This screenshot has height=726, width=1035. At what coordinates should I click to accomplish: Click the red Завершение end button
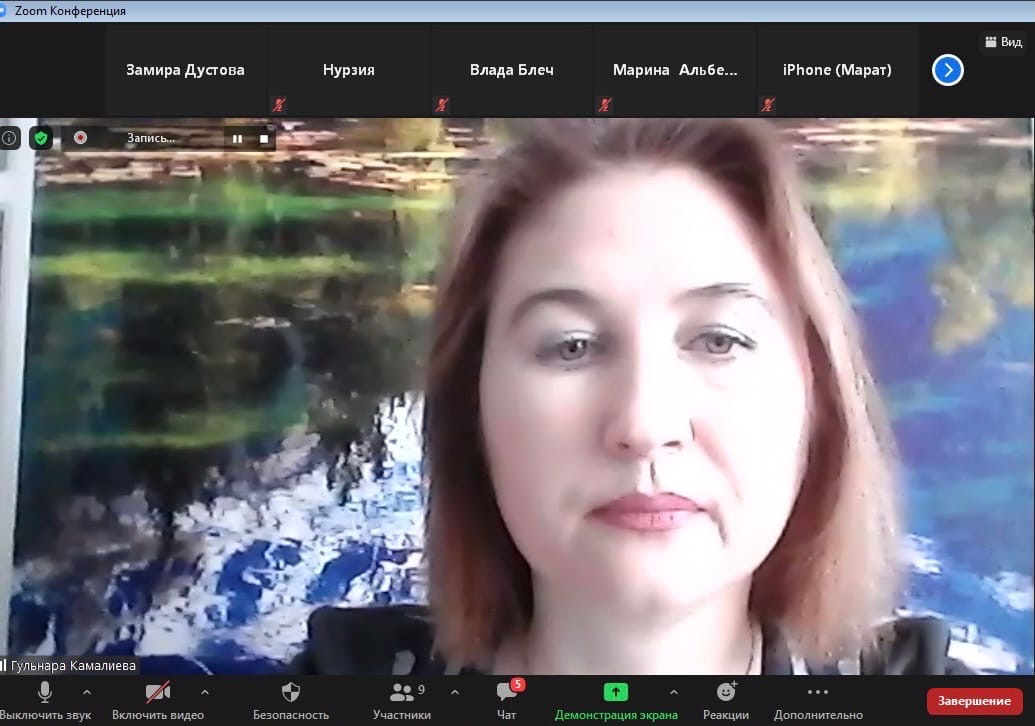974,701
